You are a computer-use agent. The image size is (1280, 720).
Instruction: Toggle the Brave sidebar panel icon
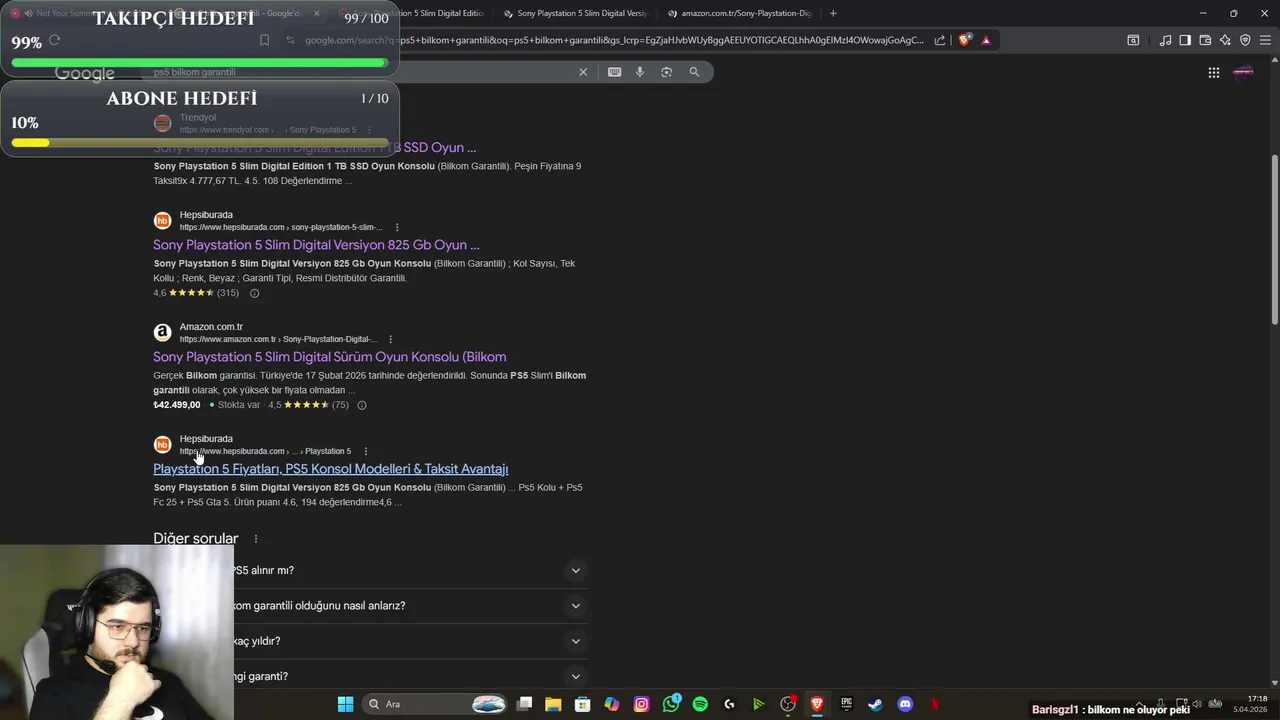point(1185,40)
